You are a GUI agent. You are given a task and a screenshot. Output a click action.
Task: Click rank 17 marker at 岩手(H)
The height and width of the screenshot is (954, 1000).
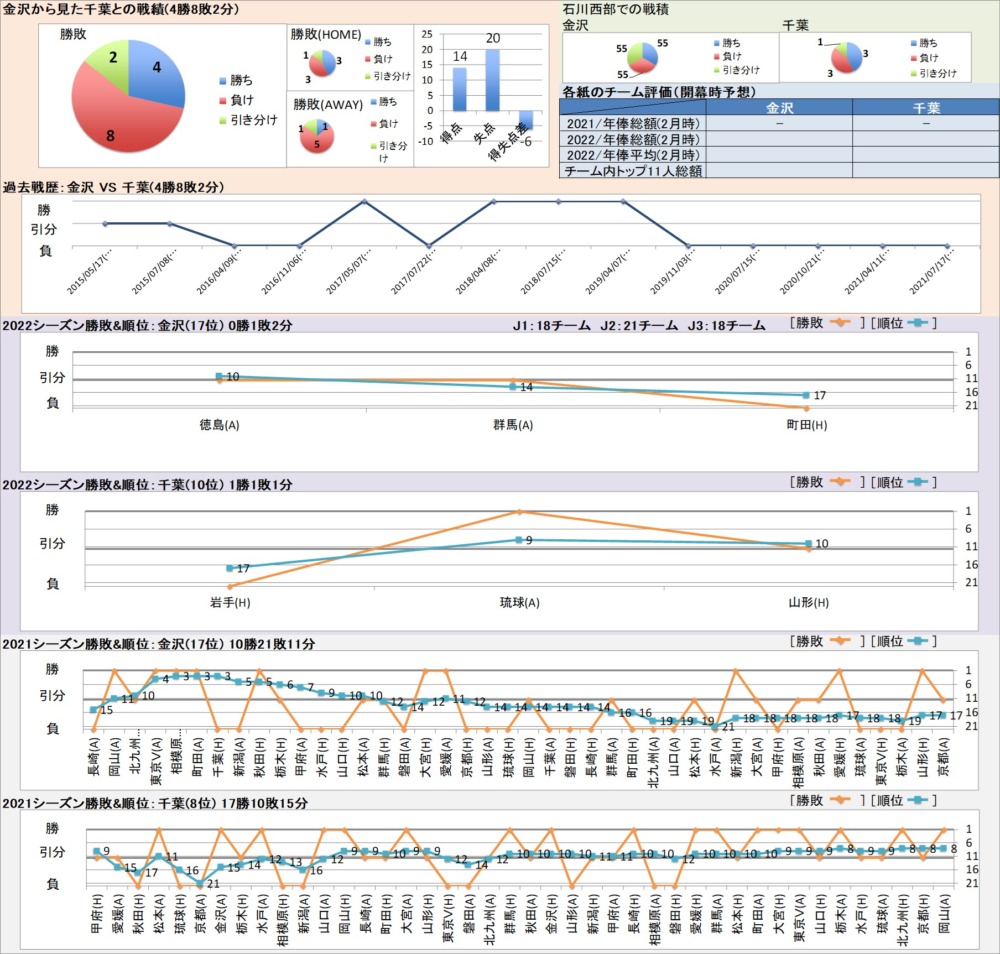(x=229, y=567)
